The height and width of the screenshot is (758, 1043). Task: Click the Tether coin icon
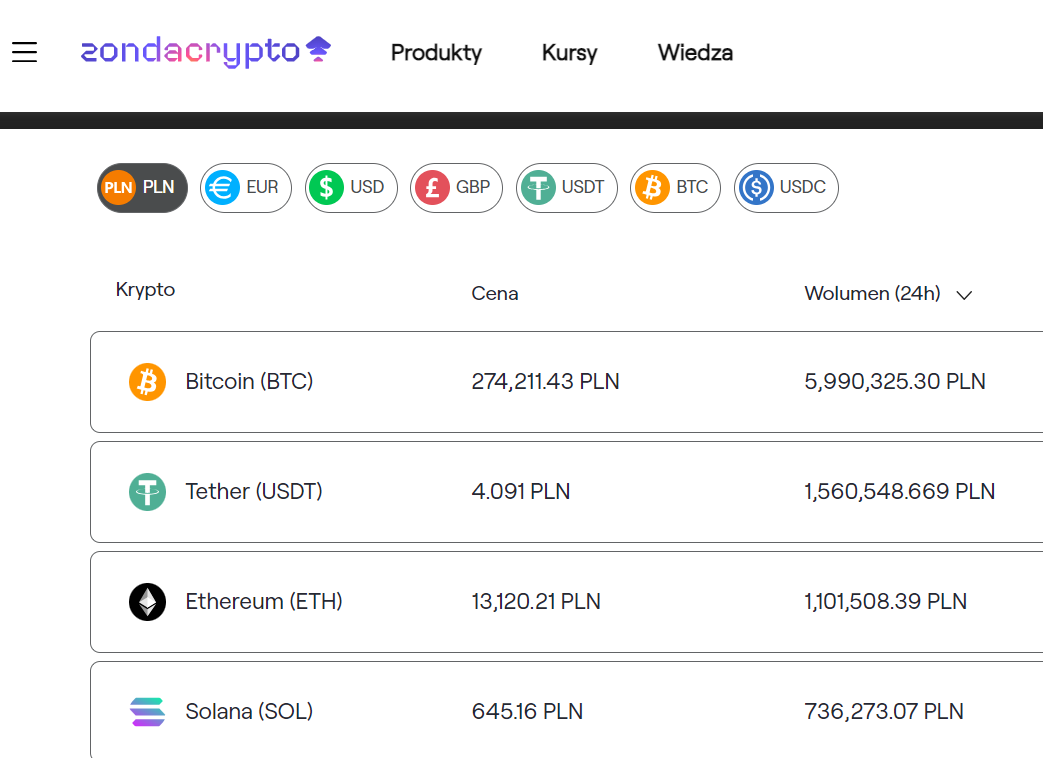tap(147, 492)
